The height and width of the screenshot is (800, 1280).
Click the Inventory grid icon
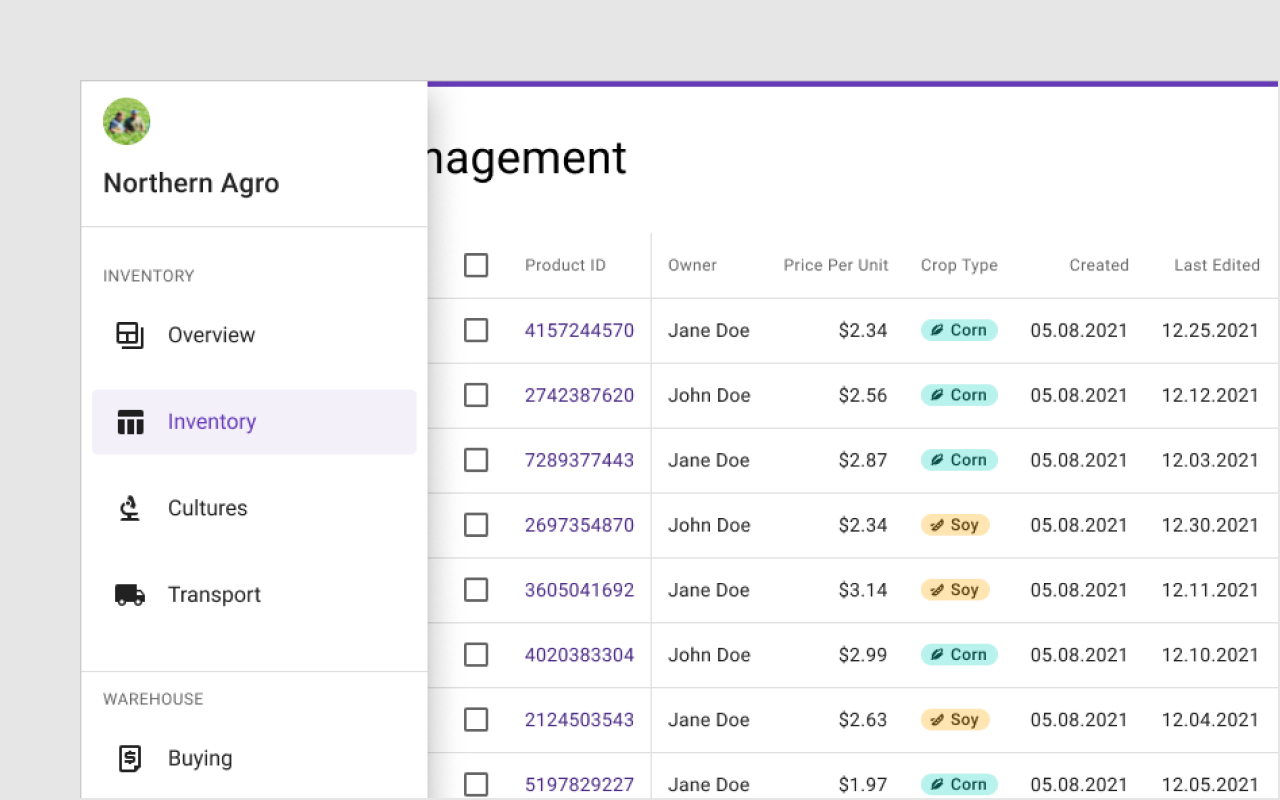pyautogui.click(x=130, y=422)
